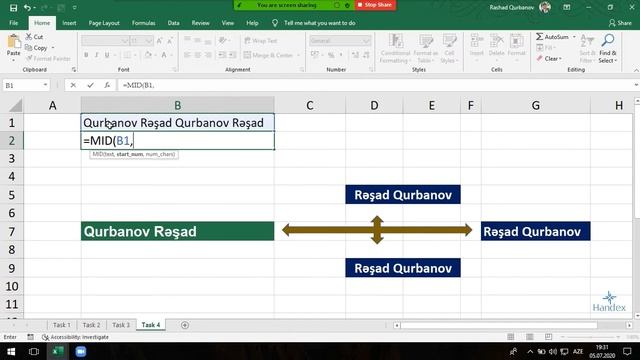This screenshot has width=640, height=360.
Task: Open the AutoSum dropdown arrow
Action: 574,37
